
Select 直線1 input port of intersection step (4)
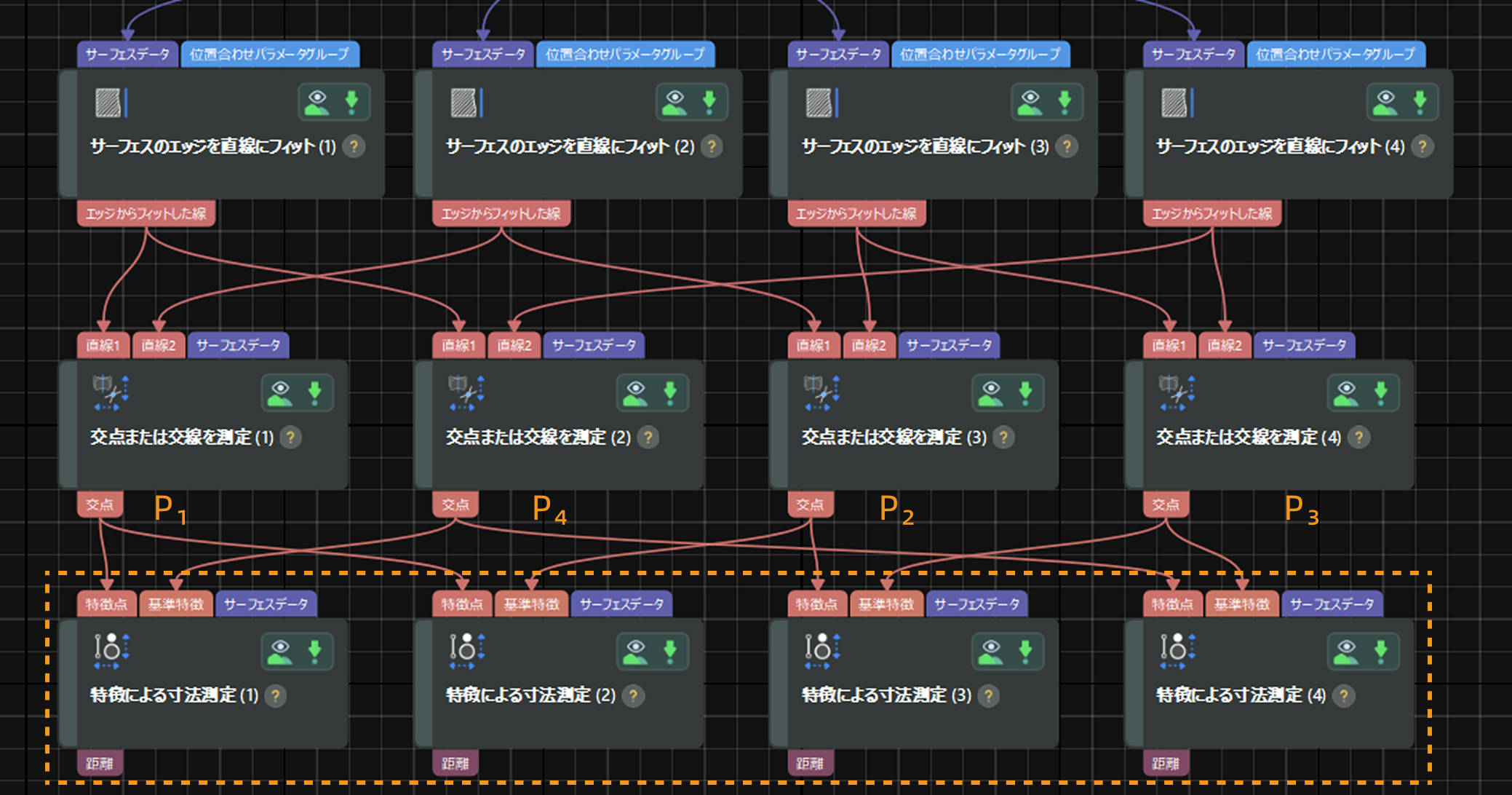coord(1169,345)
